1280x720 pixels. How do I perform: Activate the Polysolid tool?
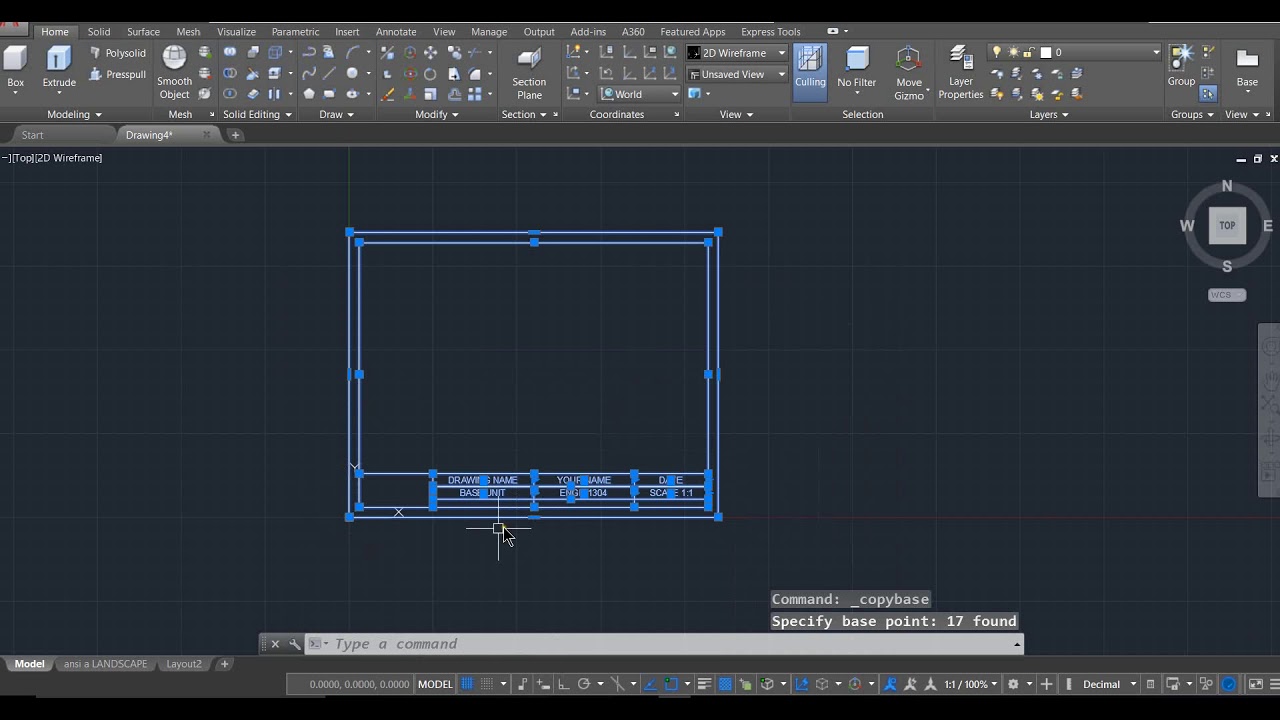pyautogui.click(x=118, y=53)
